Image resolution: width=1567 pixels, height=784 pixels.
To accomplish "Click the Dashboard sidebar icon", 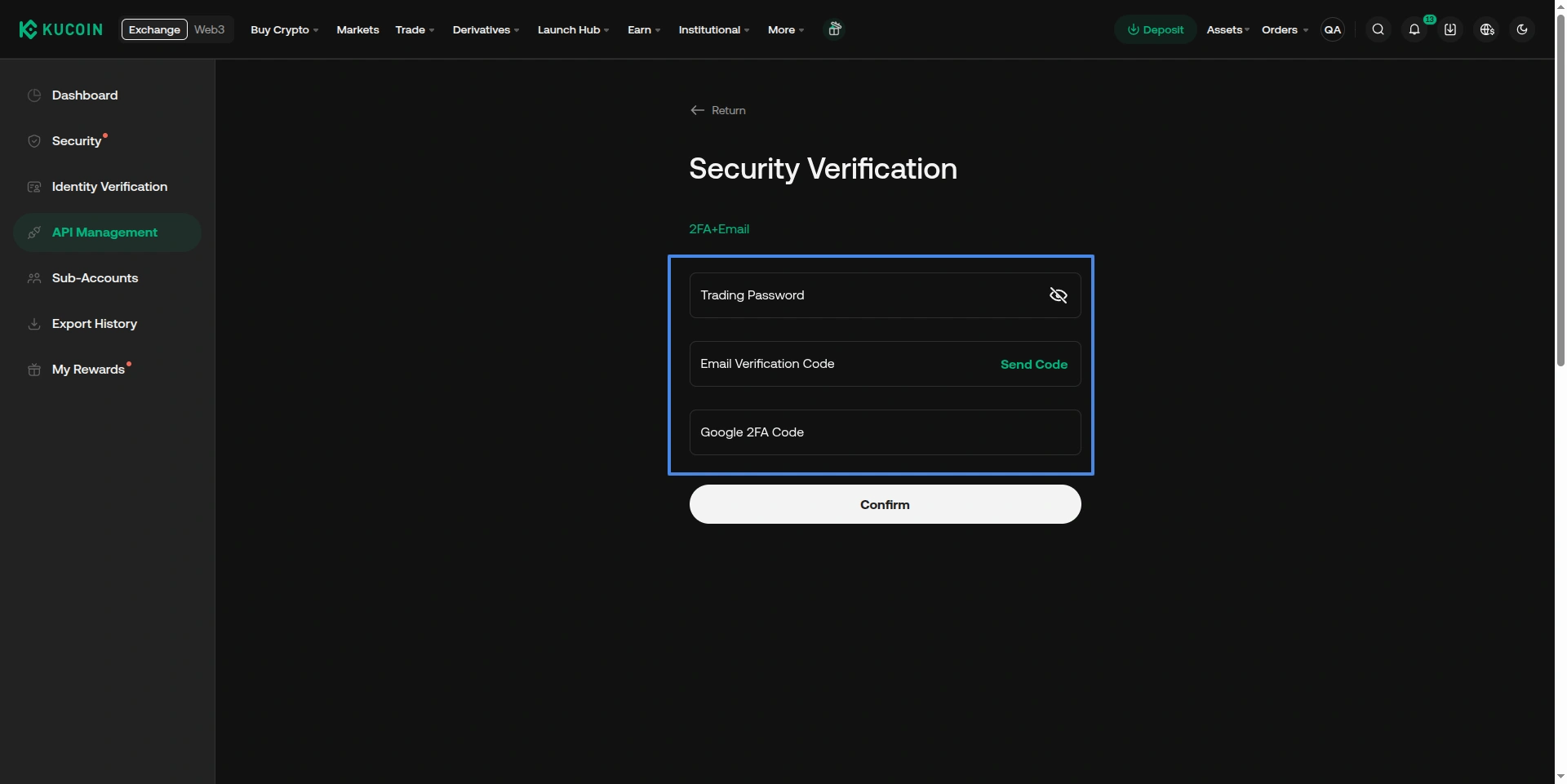I will tap(34, 95).
